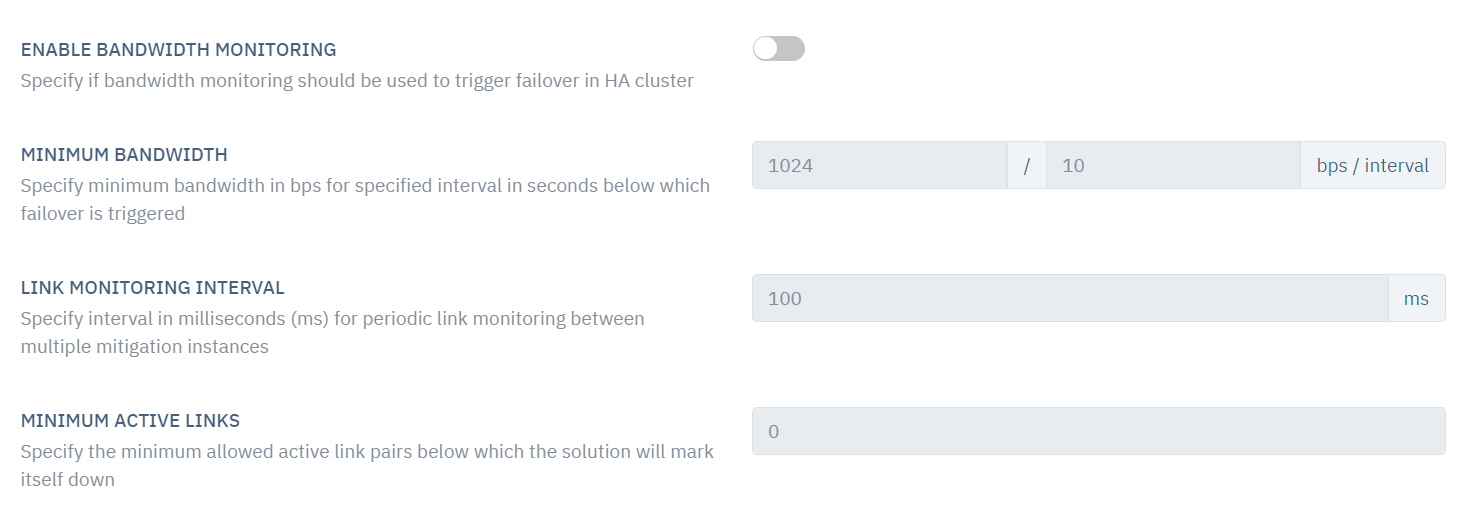Click the 'Minimum Active Links' heading
Image resolution: width=1471 pixels, height=517 pixels.
click(130, 420)
